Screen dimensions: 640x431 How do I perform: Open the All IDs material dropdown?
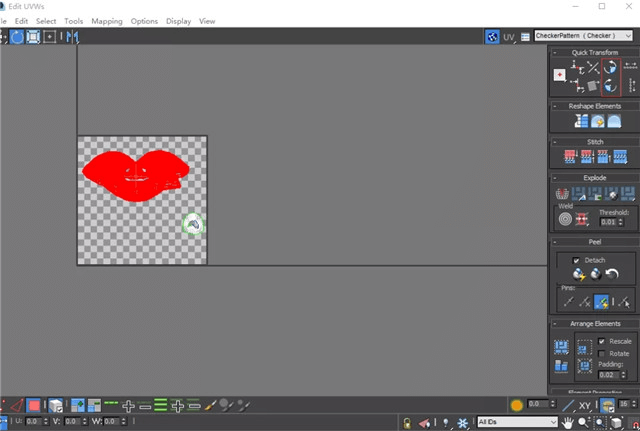coord(517,422)
